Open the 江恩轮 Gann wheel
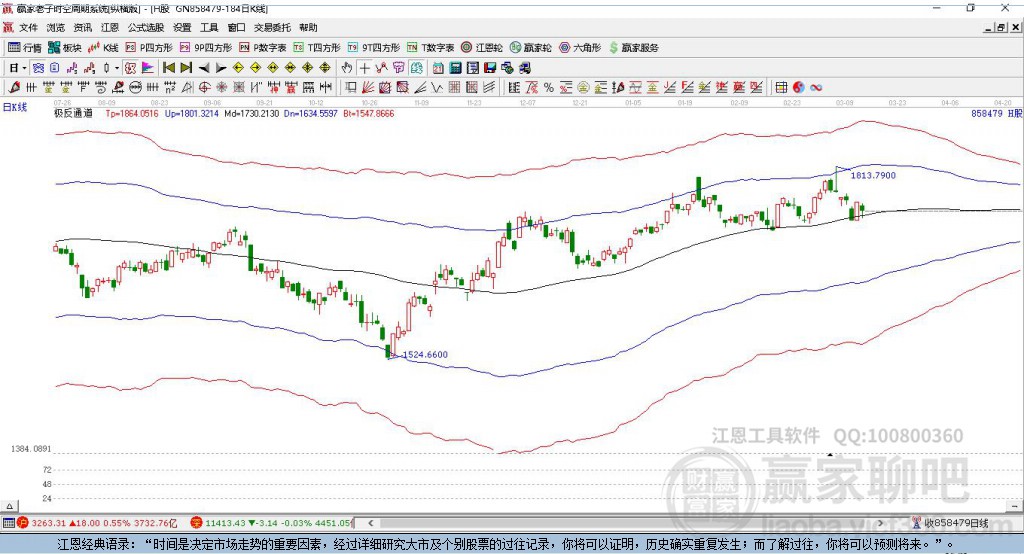Viewport: 1024px width, 554px height. click(x=482, y=48)
